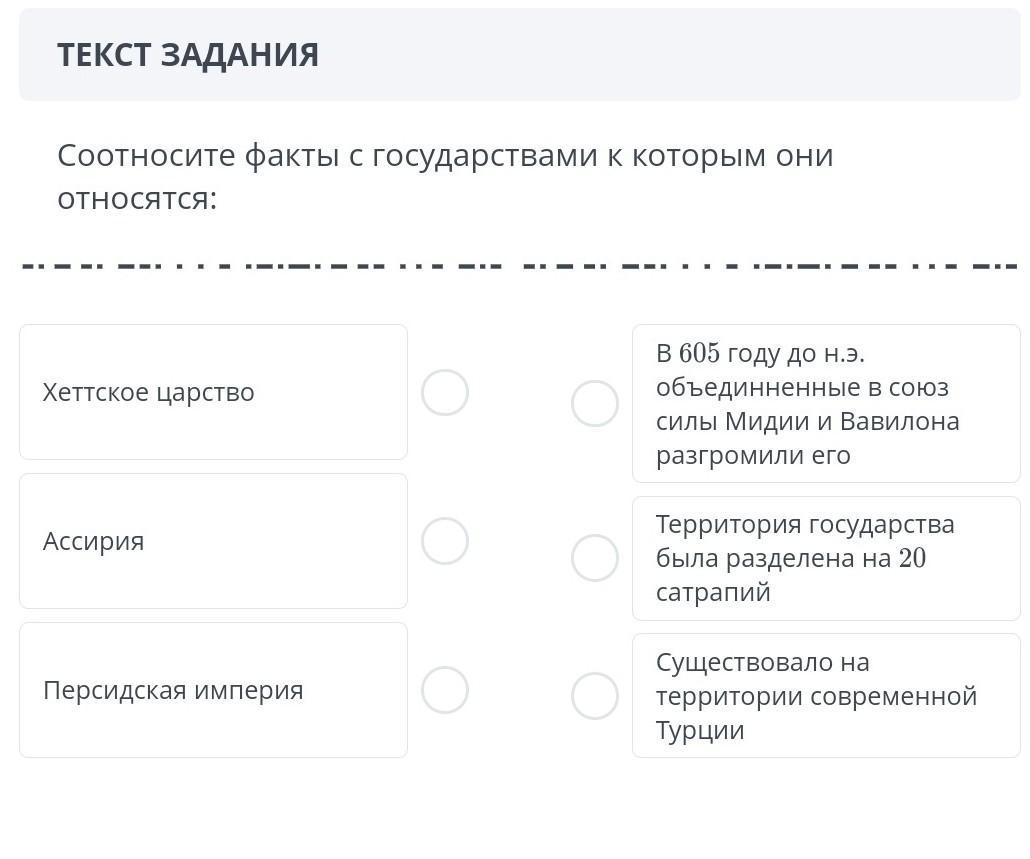Click the dashed divider line
Viewport: 1030px width, 859px height.
(x=520, y=267)
